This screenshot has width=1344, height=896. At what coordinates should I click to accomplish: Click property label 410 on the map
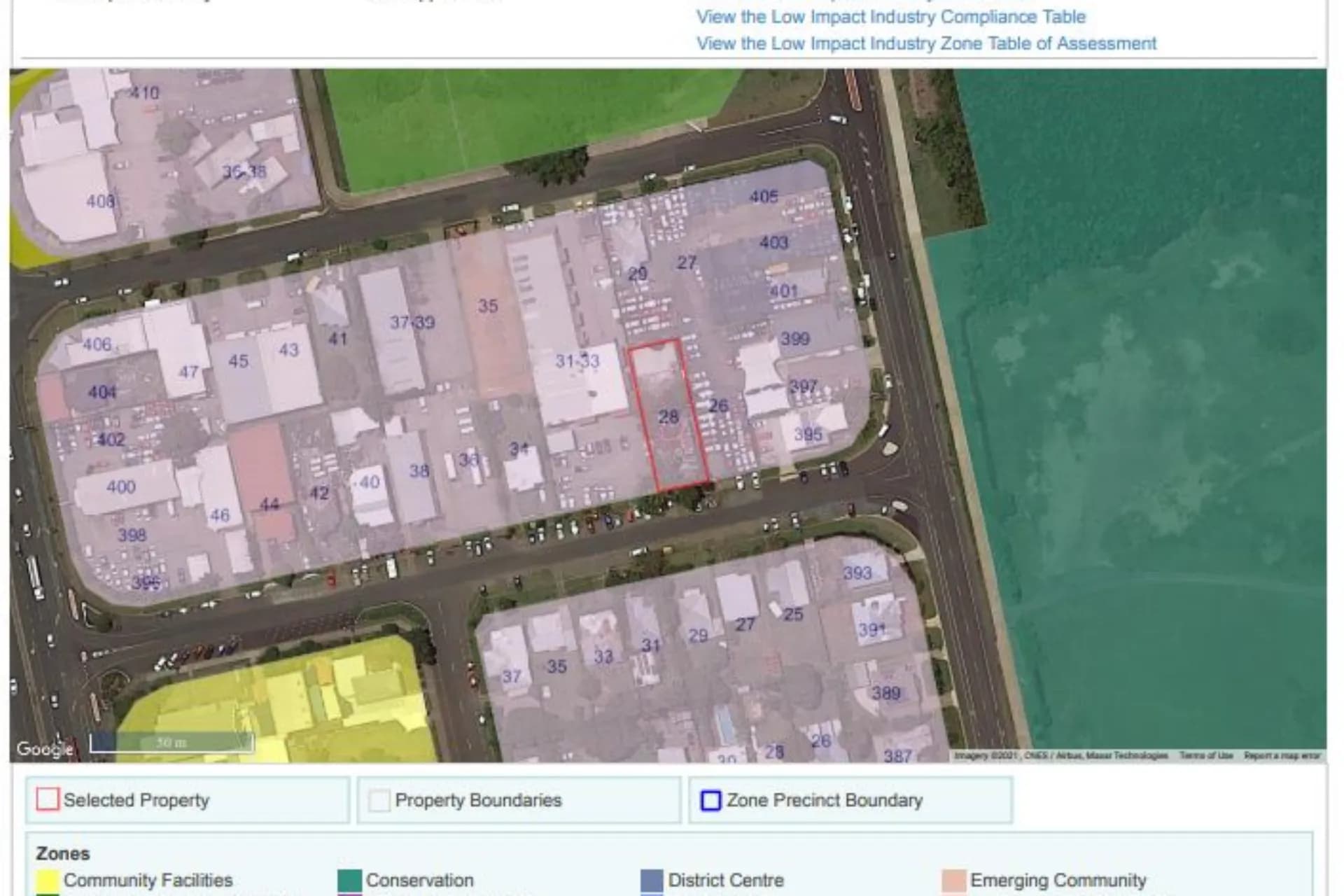pos(145,92)
